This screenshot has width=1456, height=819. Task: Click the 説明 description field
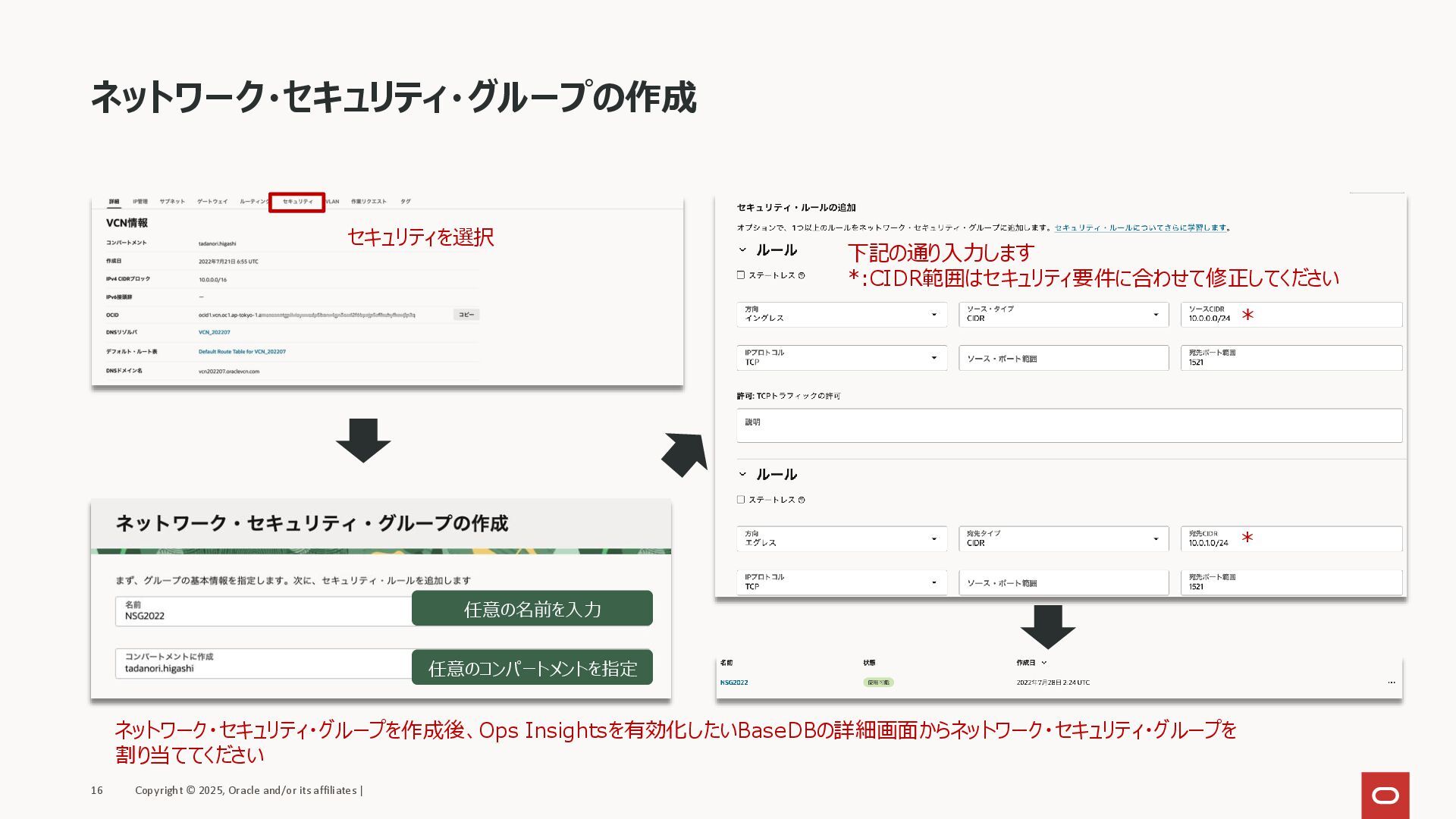click(1069, 425)
